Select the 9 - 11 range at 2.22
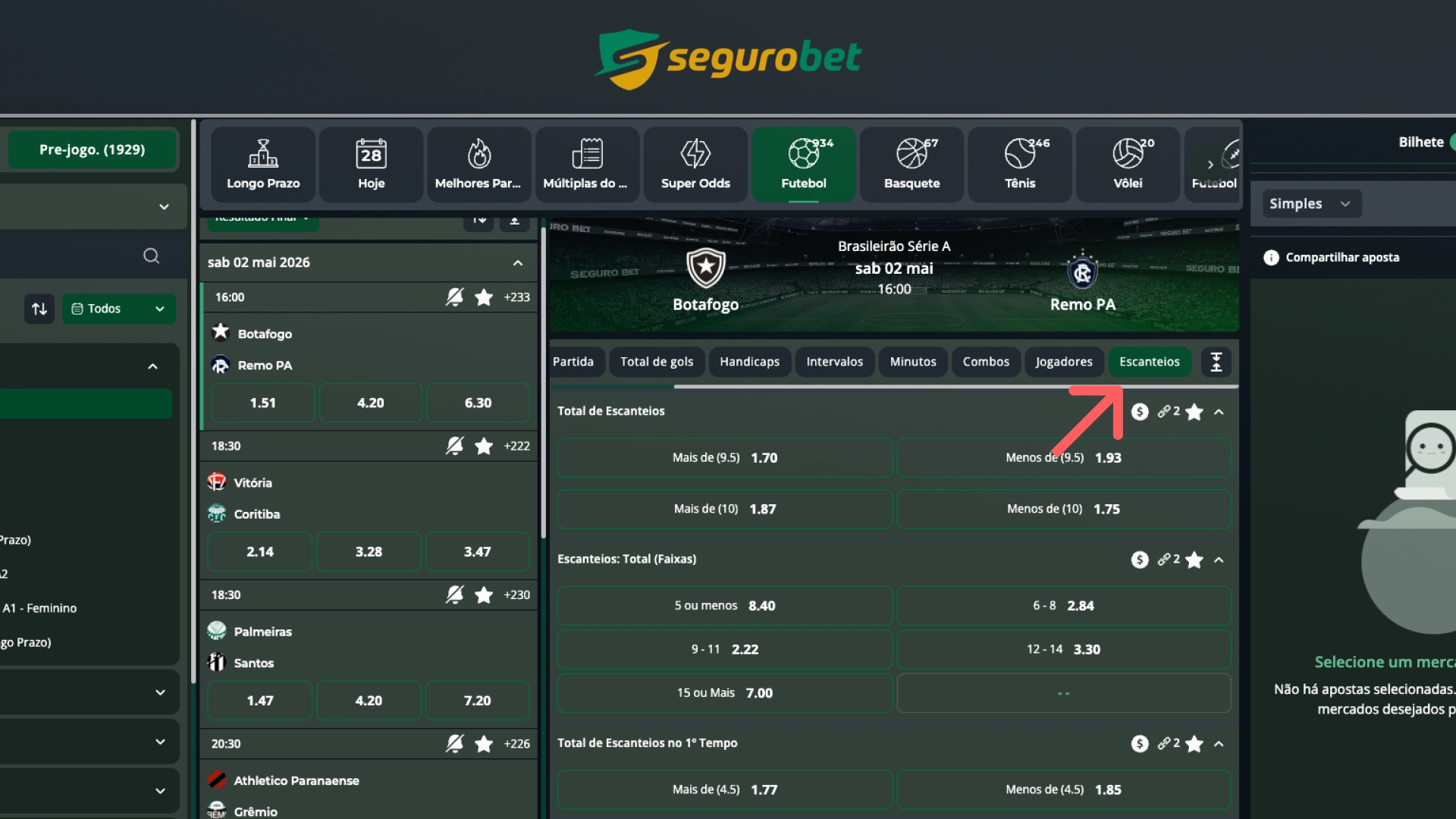The image size is (1456, 819). [x=725, y=649]
